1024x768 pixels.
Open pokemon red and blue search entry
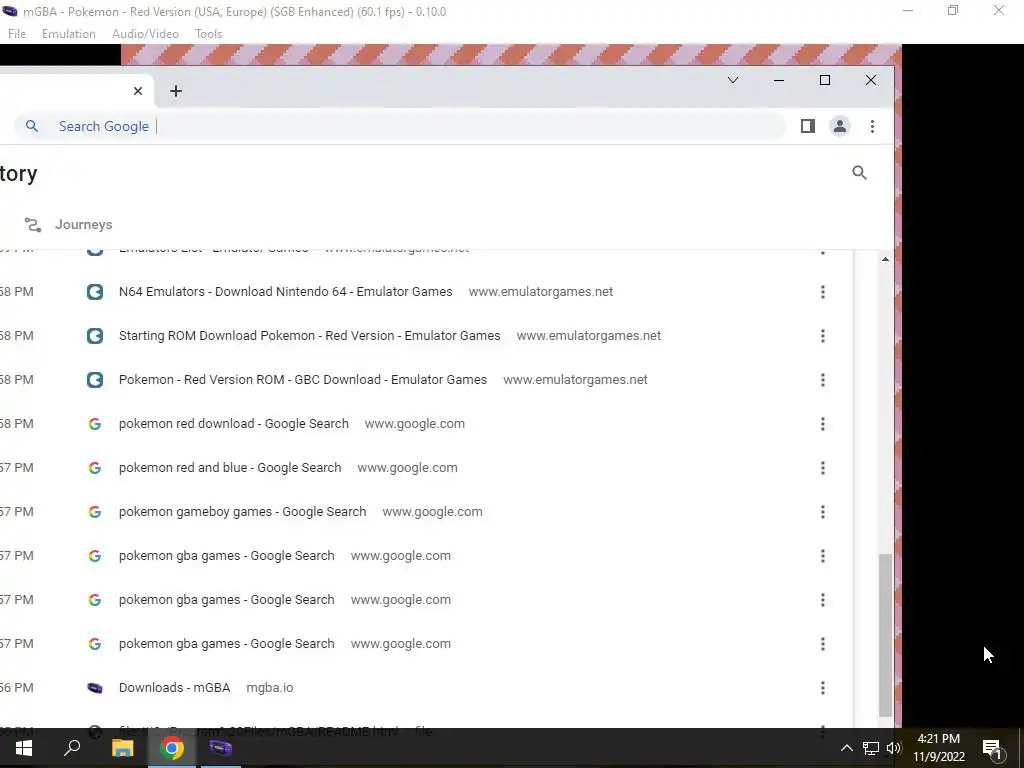pyautogui.click(x=230, y=468)
